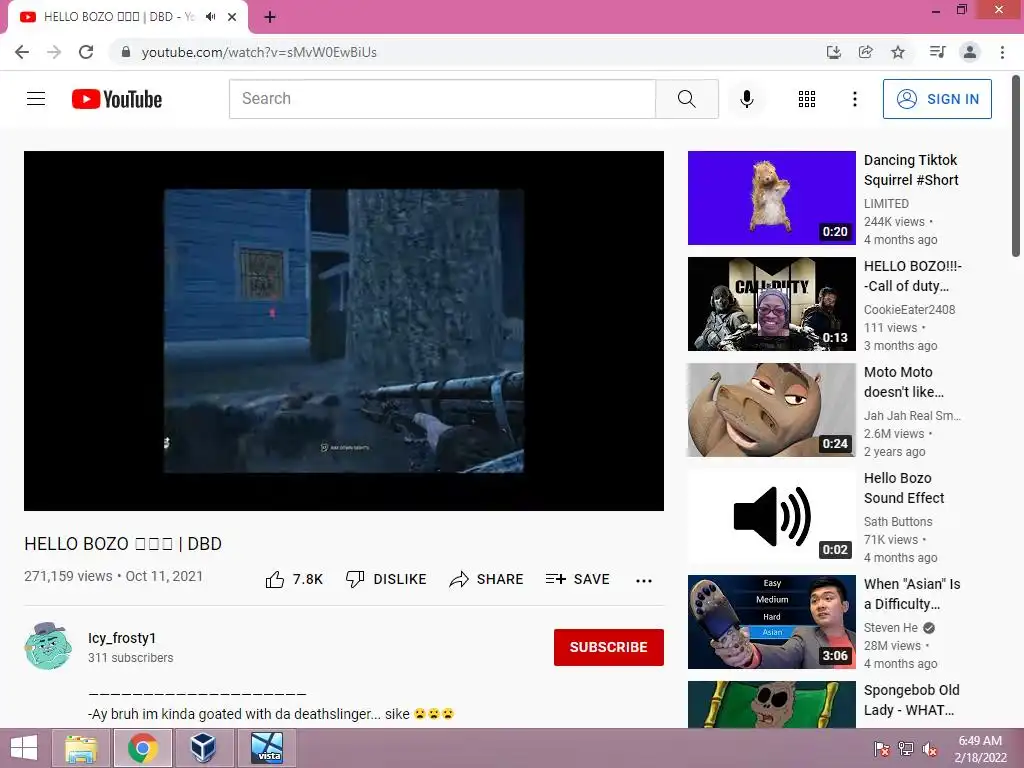Go forward in browser history
1024x768 pixels.
click(x=54, y=52)
